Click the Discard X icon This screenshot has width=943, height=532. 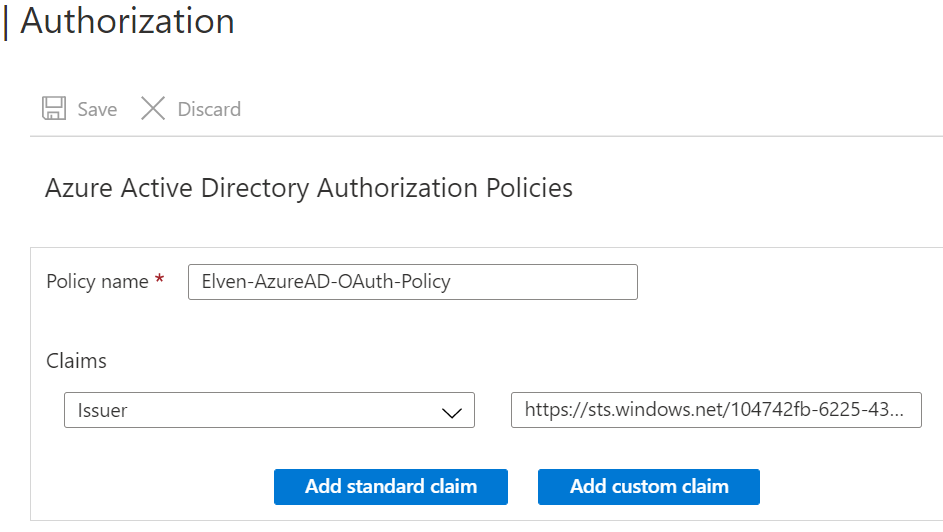tap(153, 109)
